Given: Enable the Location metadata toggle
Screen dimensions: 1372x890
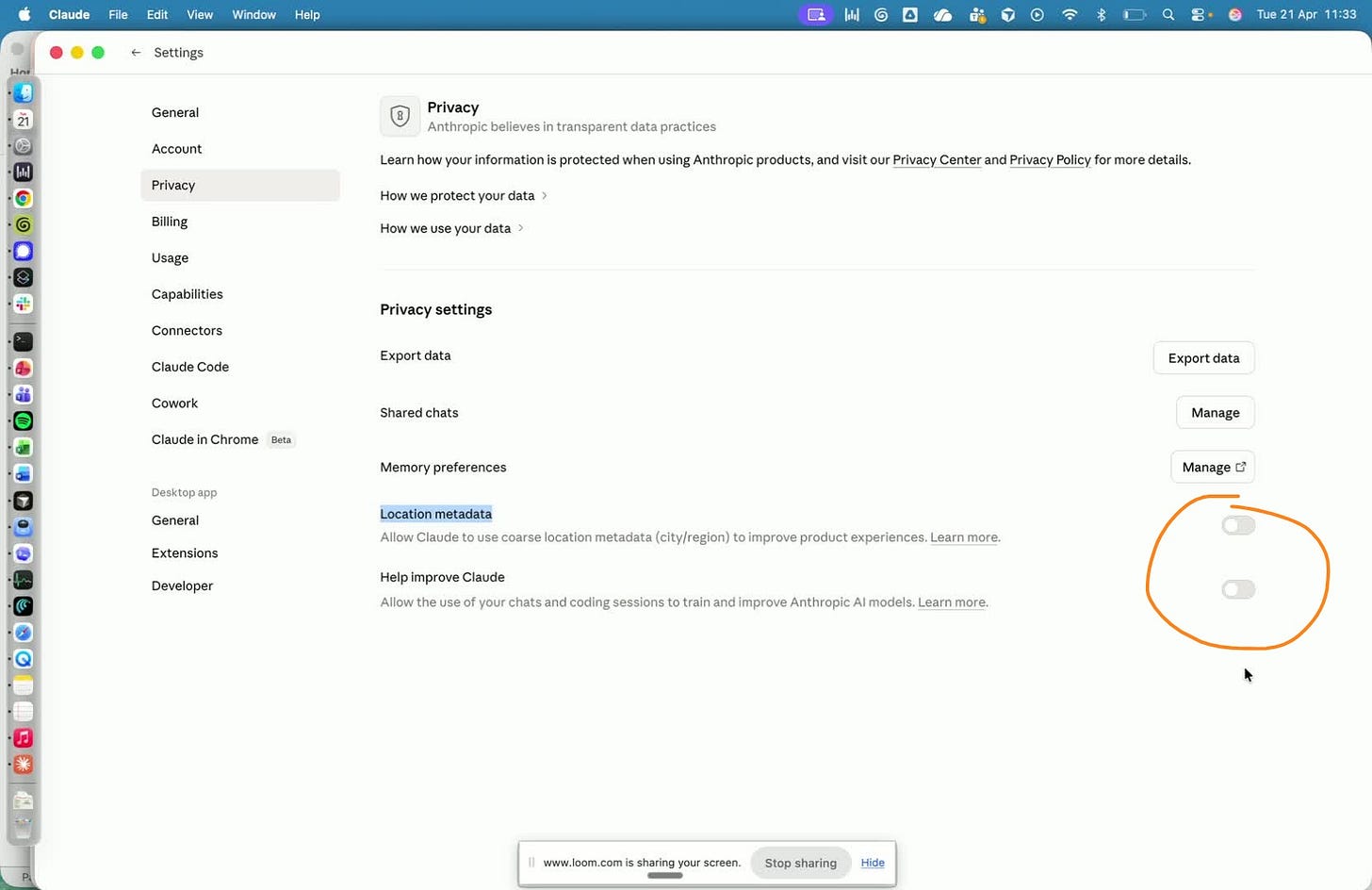Looking at the screenshot, I should [x=1238, y=525].
